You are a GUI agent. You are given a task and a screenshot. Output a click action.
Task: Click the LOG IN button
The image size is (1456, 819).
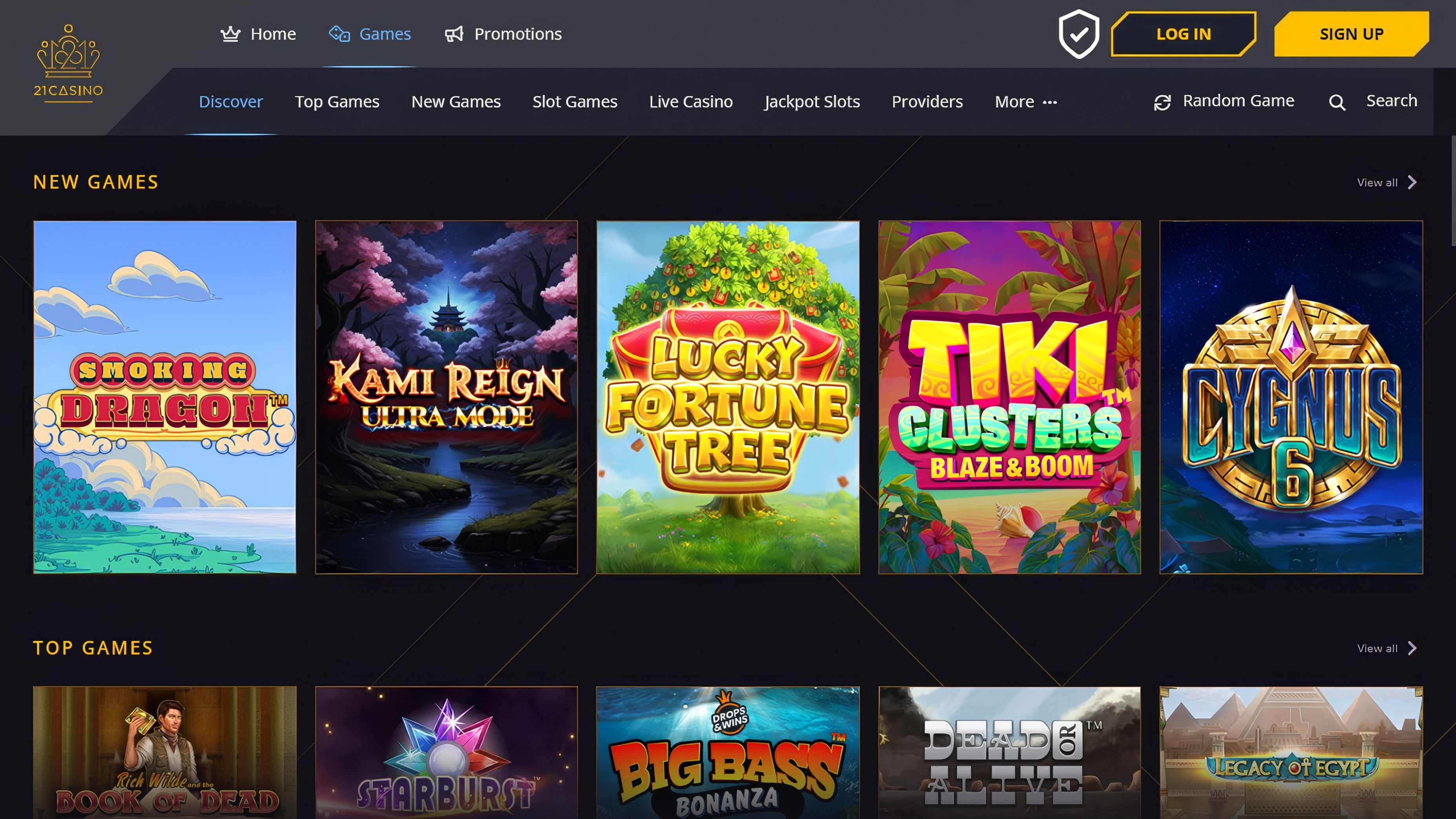pos(1184,34)
